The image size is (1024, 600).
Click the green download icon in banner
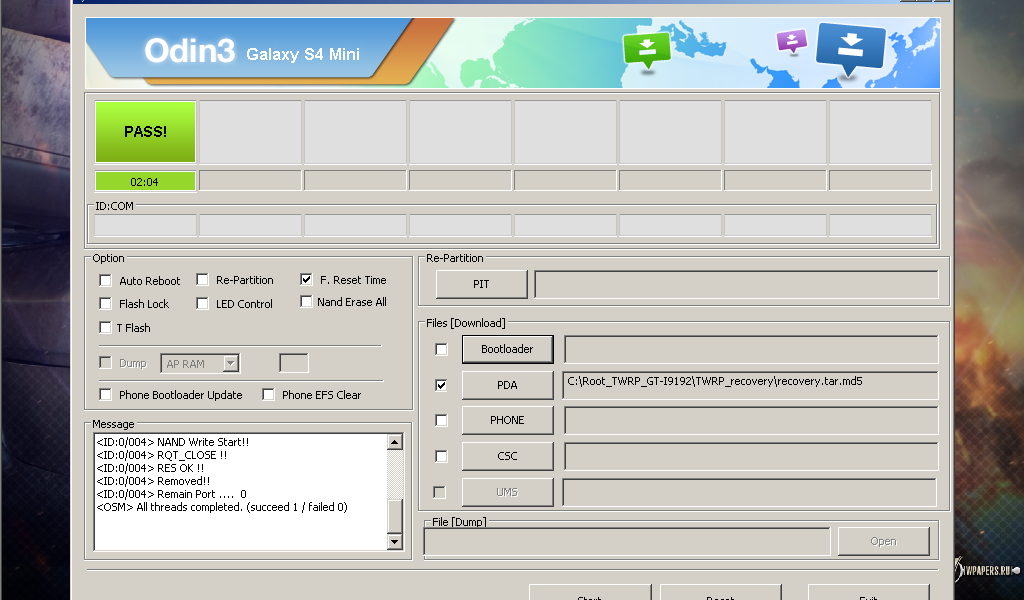coord(646,49)
